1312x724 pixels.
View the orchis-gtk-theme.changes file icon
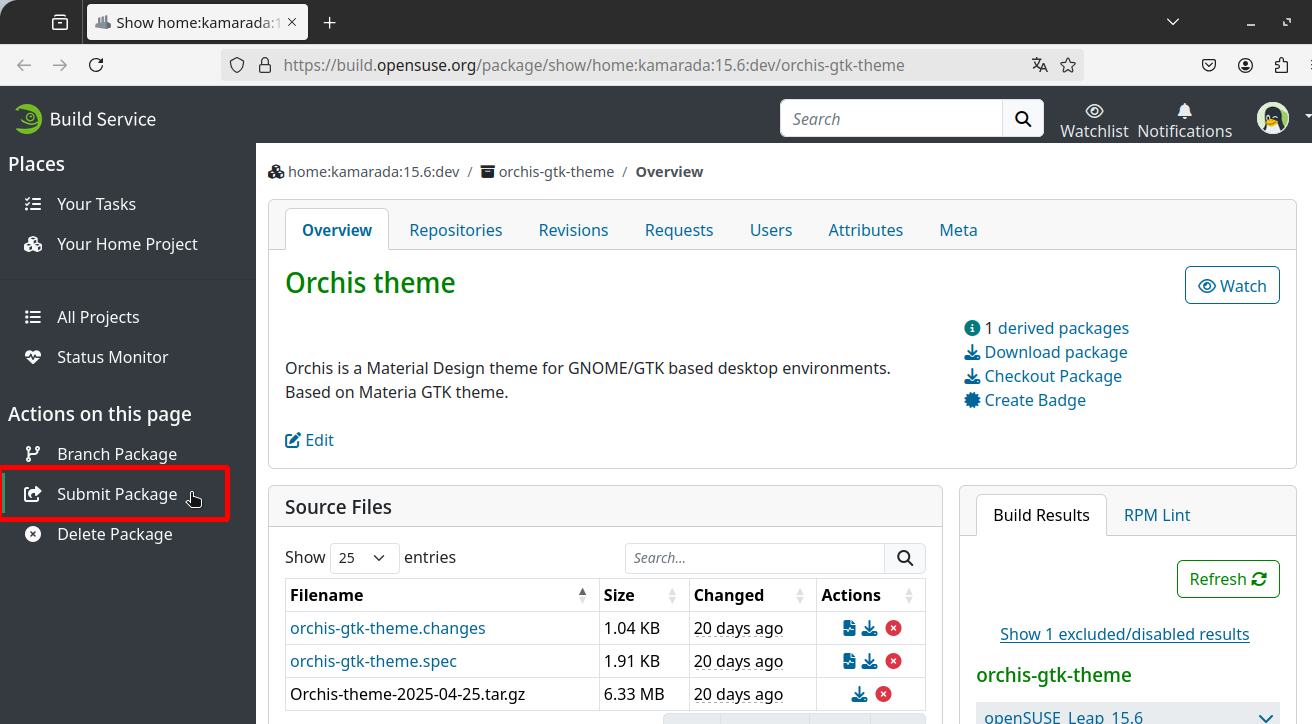(849, 628)
